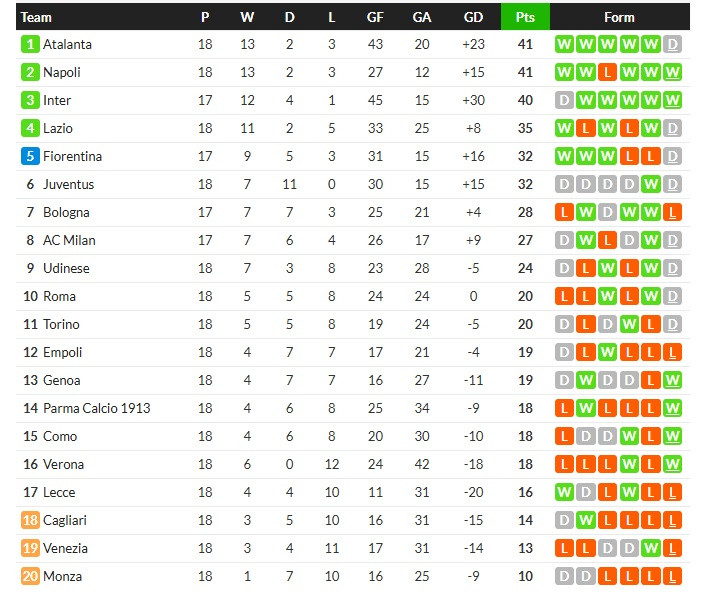The width and height of the screenshot is (705, 596).
Task: Click the Form column header
Action: click(x=619, y=17)
